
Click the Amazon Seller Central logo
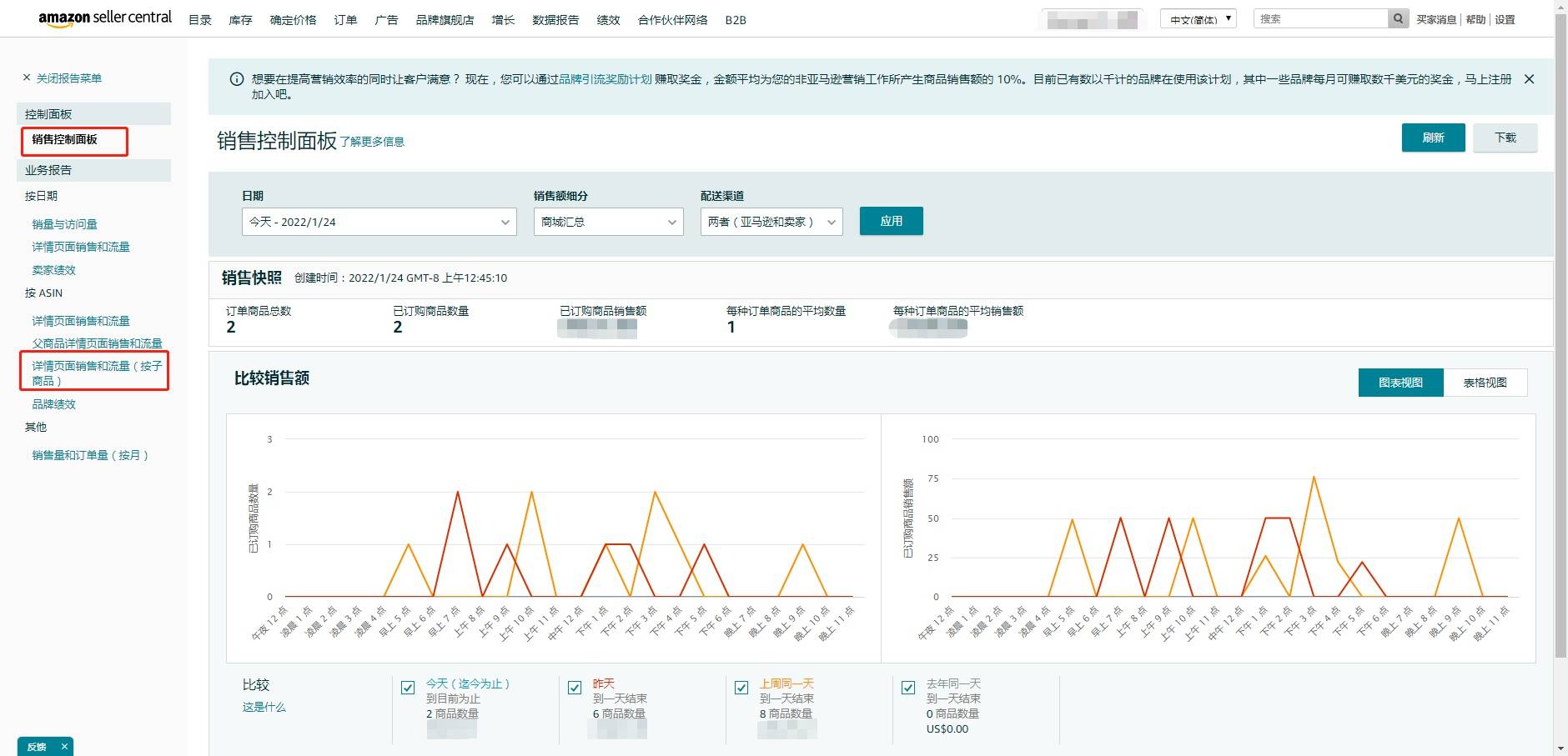(105, 18)
